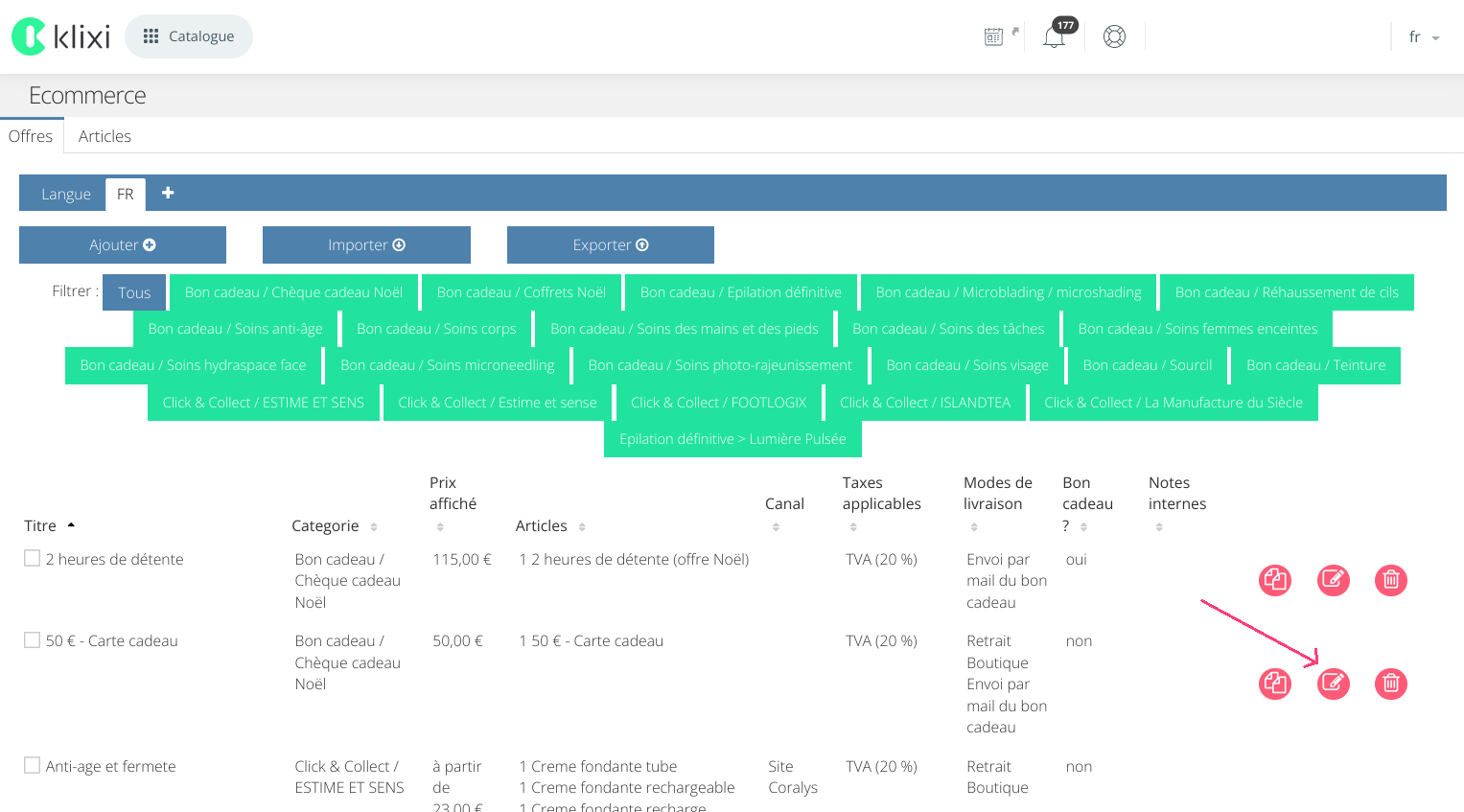Filter by Click & Collect / Estime et sense
The height and width of the screenshot is (812, 1464).
(498, 403)
